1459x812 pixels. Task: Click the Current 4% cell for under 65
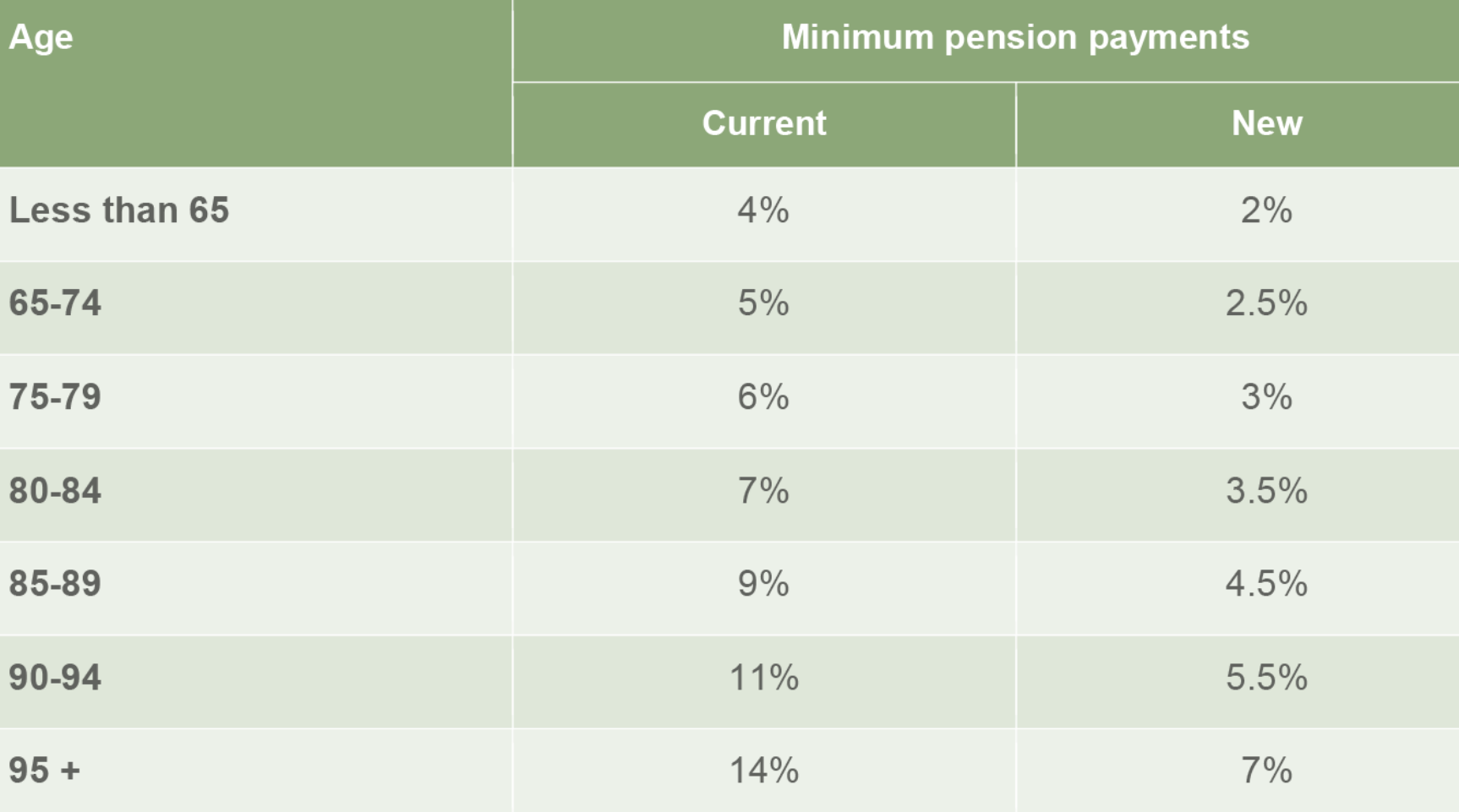pyautogui.click(x=763, y=210)
